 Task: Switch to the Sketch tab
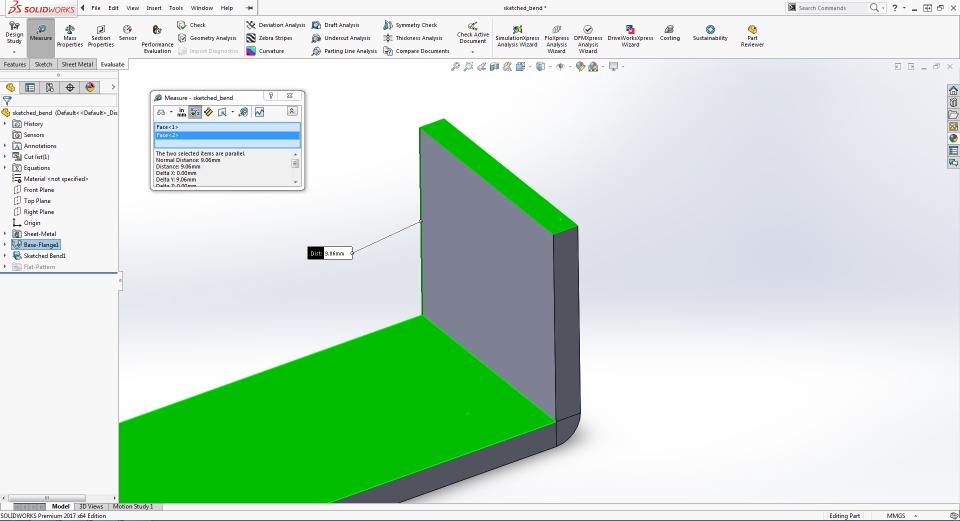[43, 64]
